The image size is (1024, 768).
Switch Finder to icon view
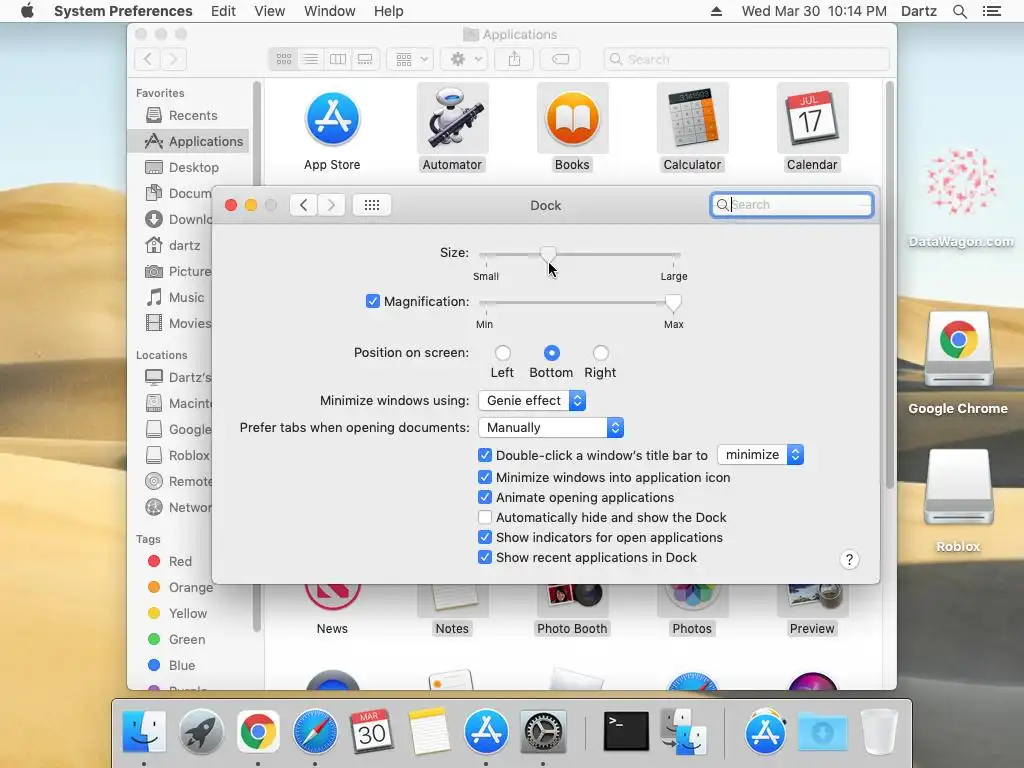coord(283,59)
